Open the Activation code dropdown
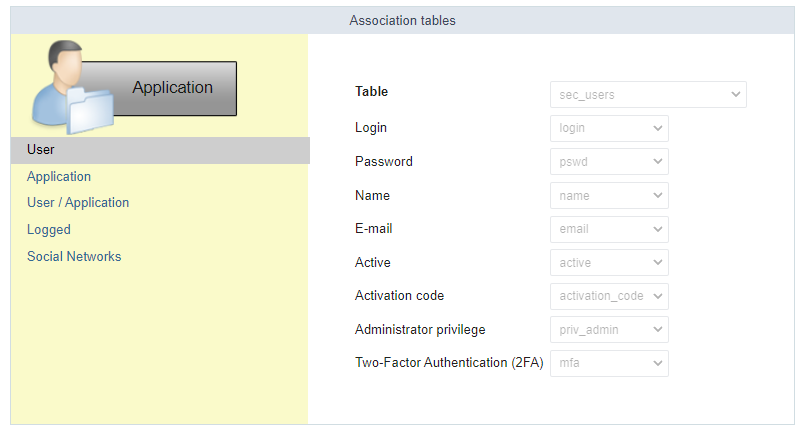The height and width of the screenshot is (433, 803). point(608,296)
